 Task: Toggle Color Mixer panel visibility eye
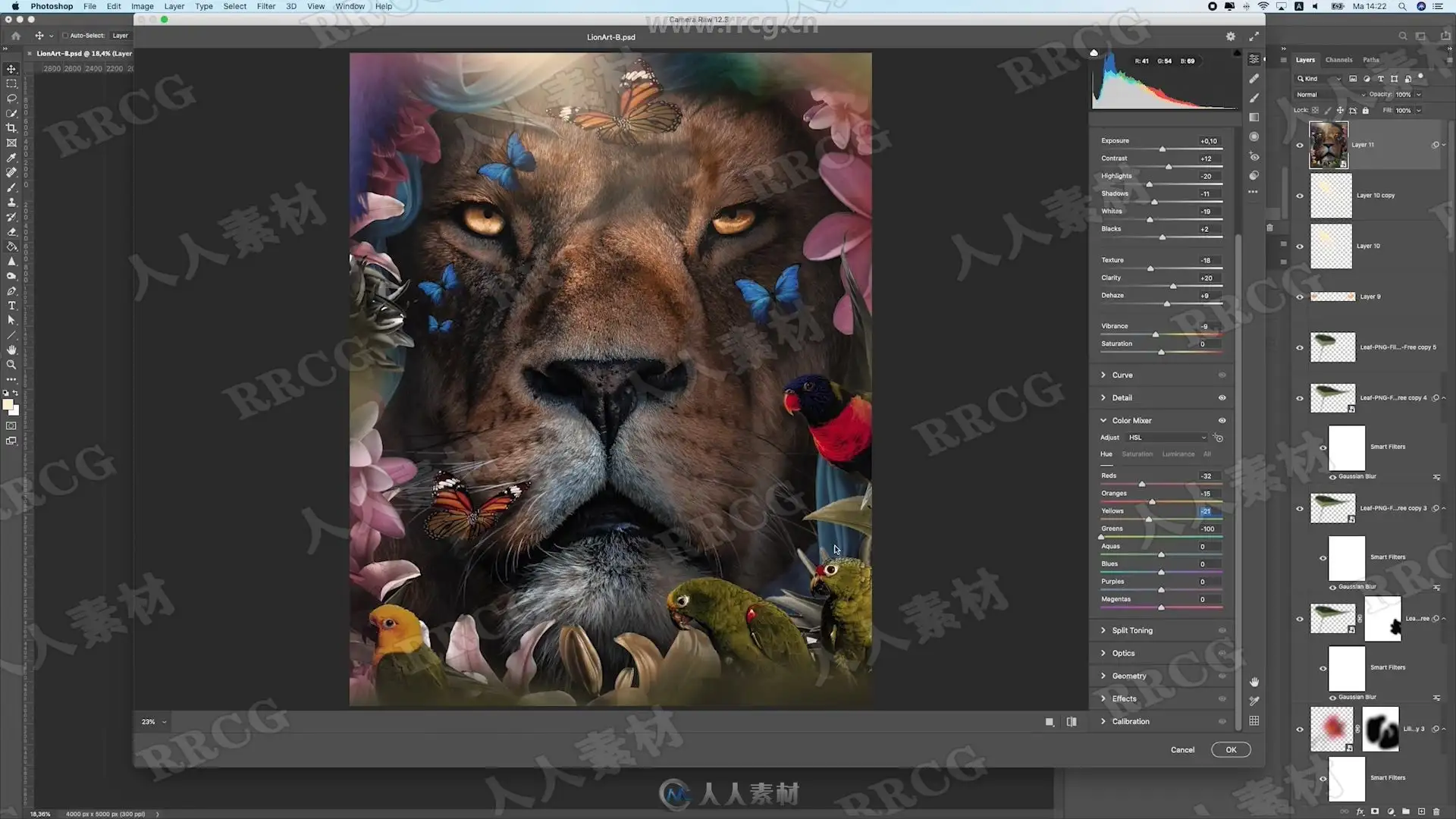click(1222, 421)
